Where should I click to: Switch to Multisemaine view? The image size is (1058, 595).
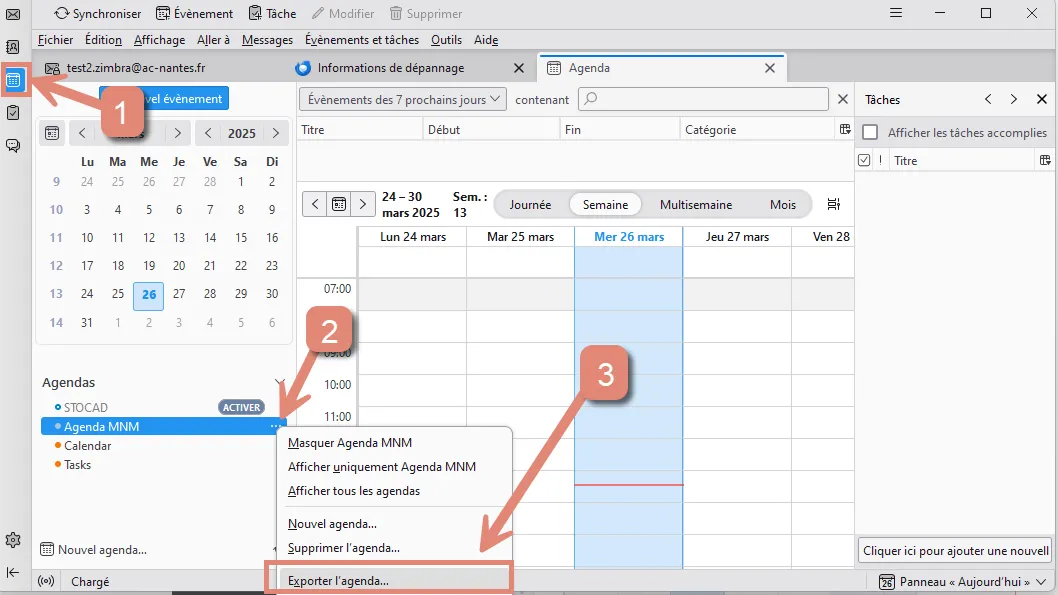tap(696, 204)
